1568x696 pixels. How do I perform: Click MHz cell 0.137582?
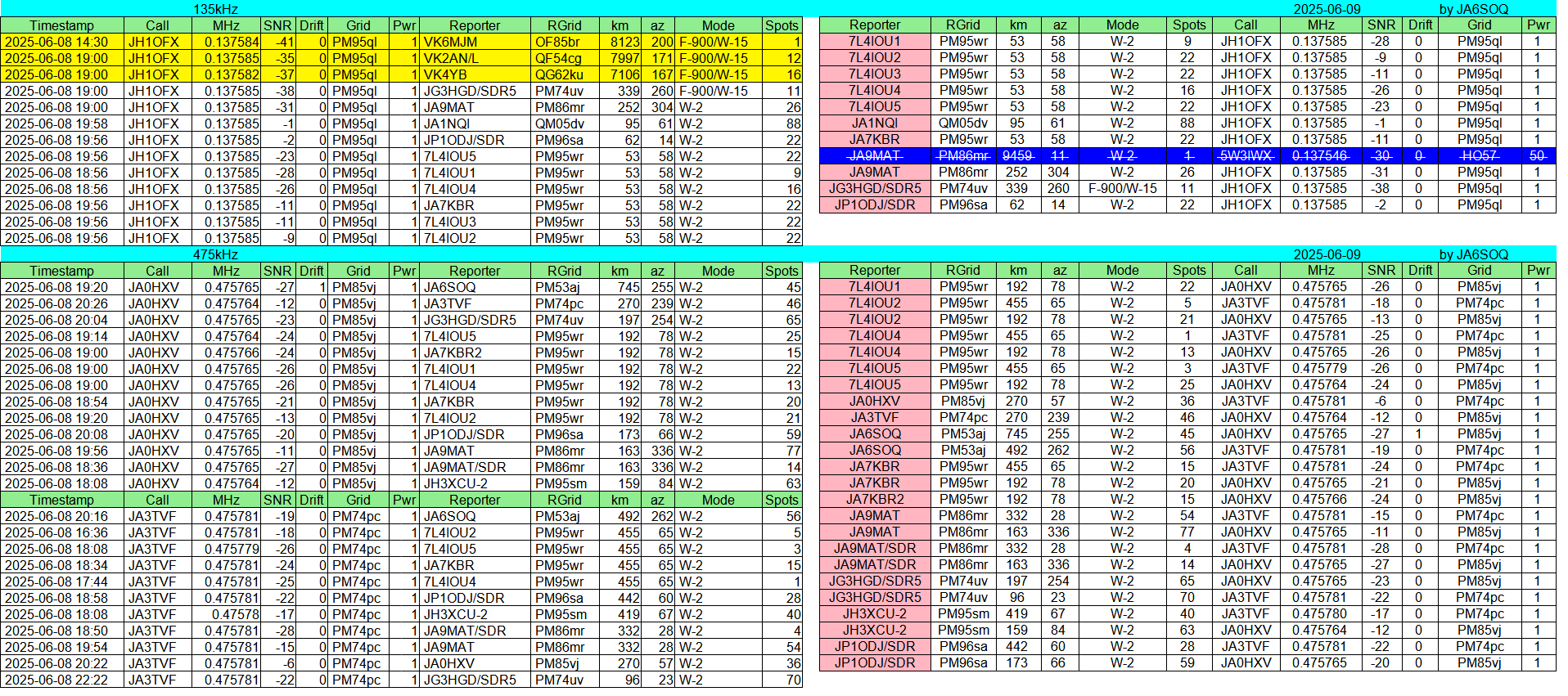pos(227,74)
